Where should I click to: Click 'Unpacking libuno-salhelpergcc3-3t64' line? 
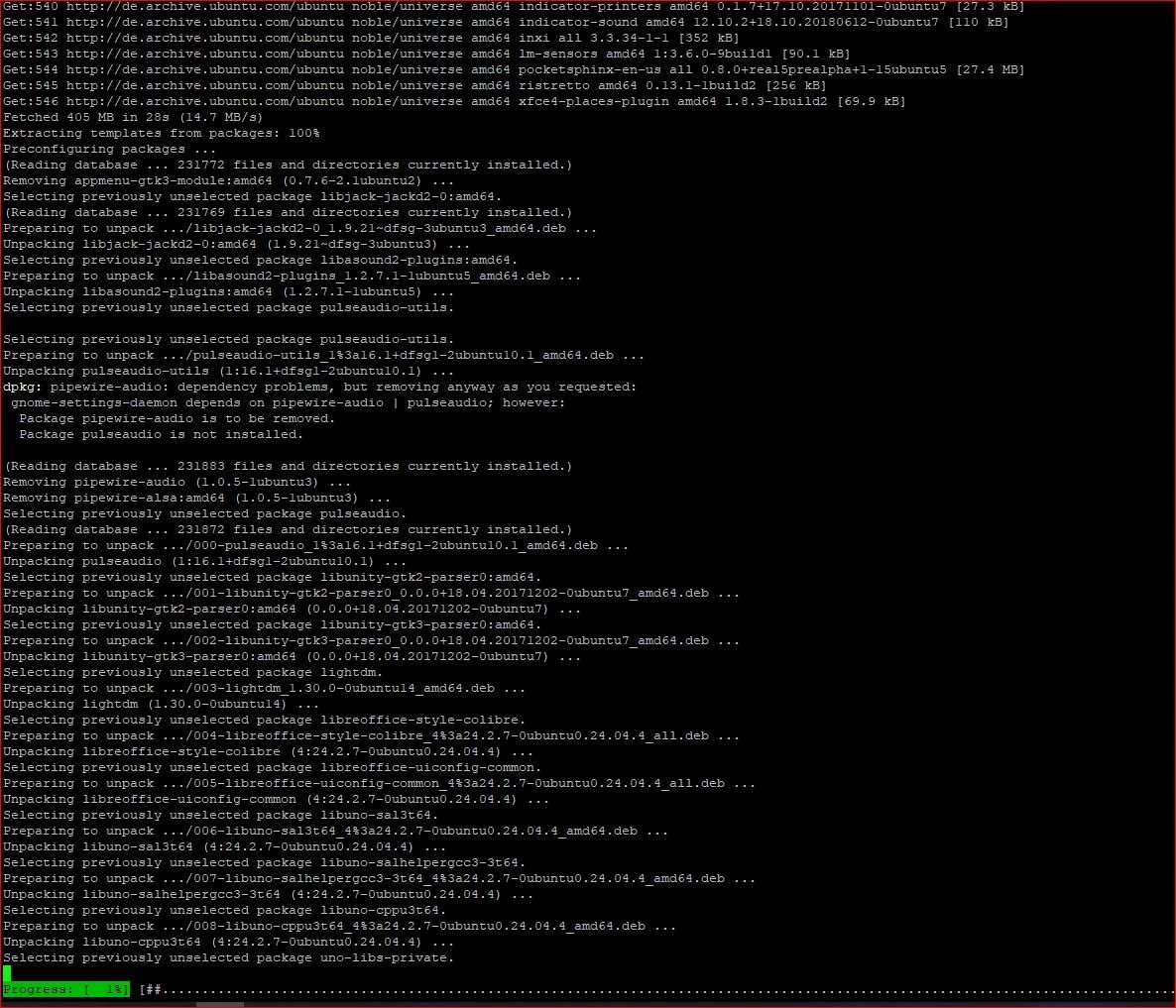pyautogui.click(x=268, y=894)
